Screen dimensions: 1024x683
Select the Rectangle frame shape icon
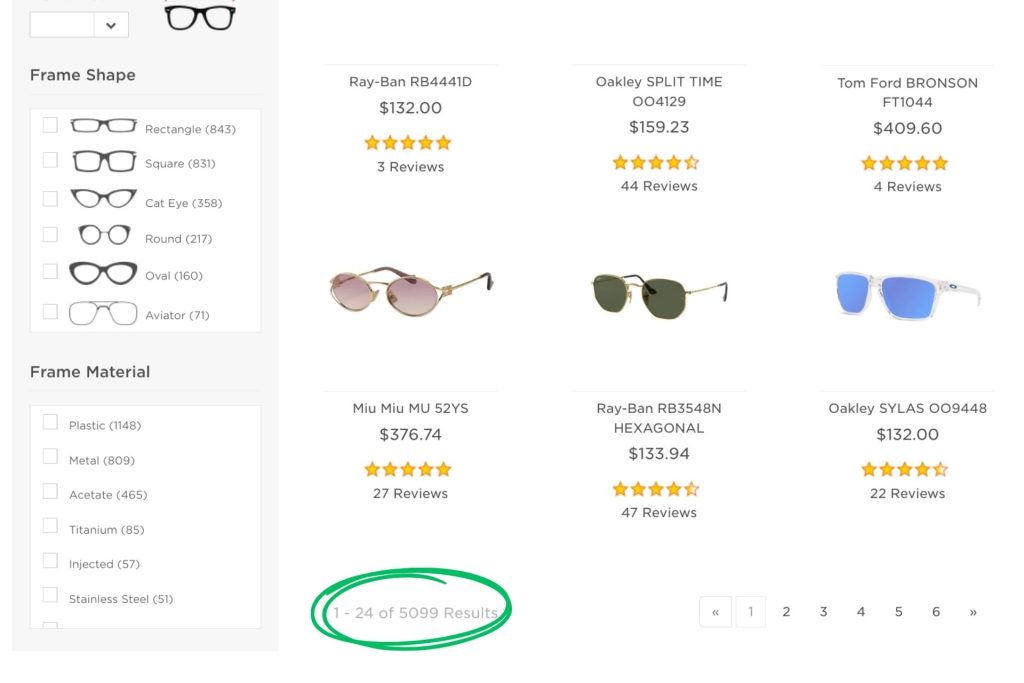click(103, 126)
